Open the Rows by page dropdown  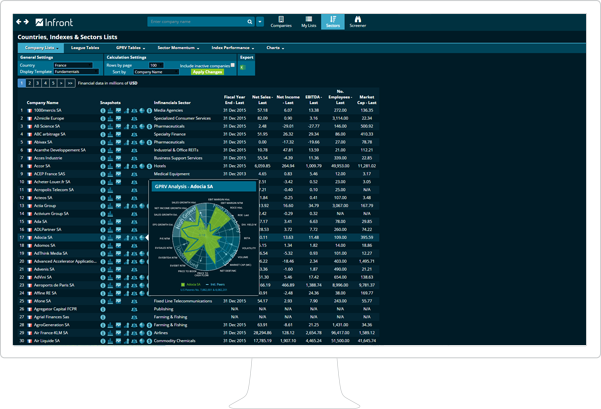tap(156, 65)
